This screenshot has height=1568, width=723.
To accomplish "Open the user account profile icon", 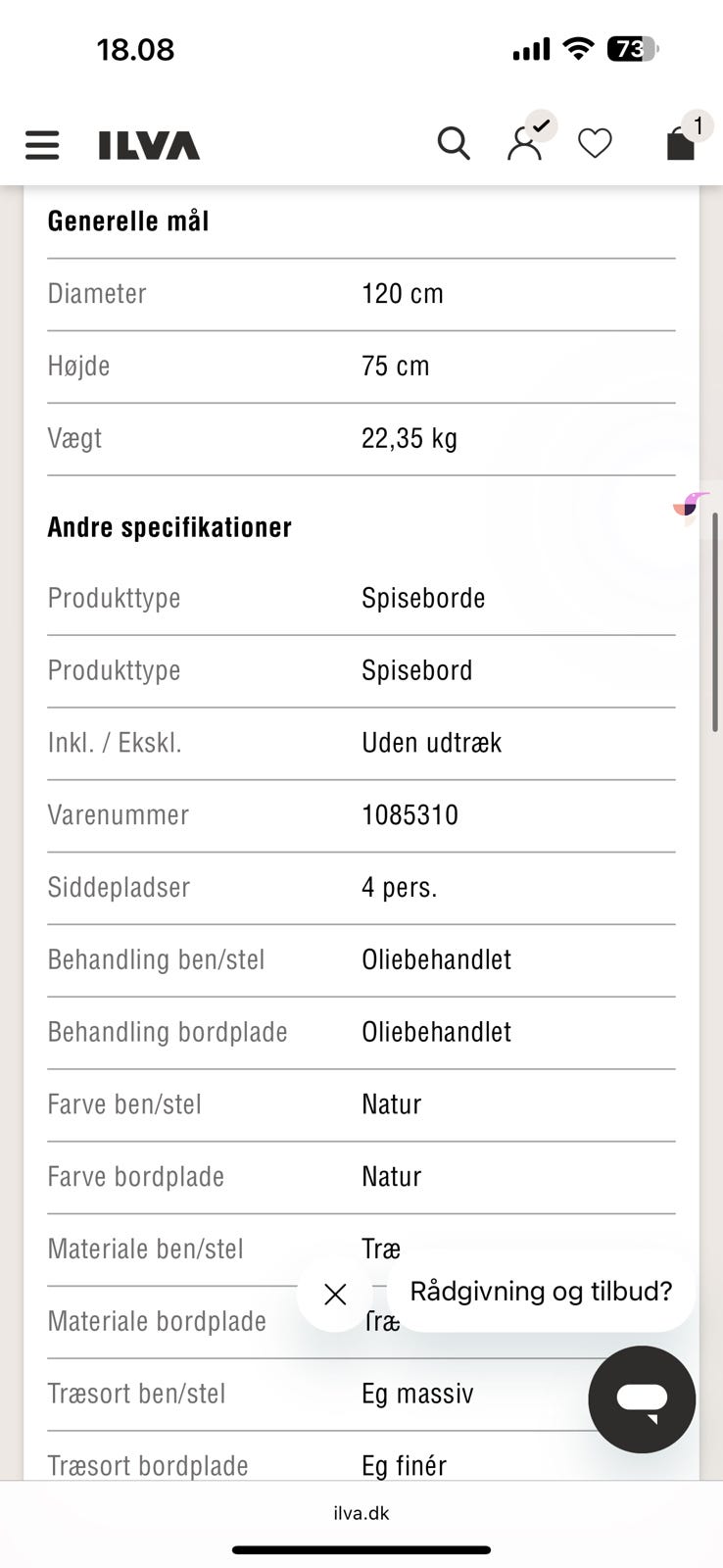I will [x=524, y=145].
